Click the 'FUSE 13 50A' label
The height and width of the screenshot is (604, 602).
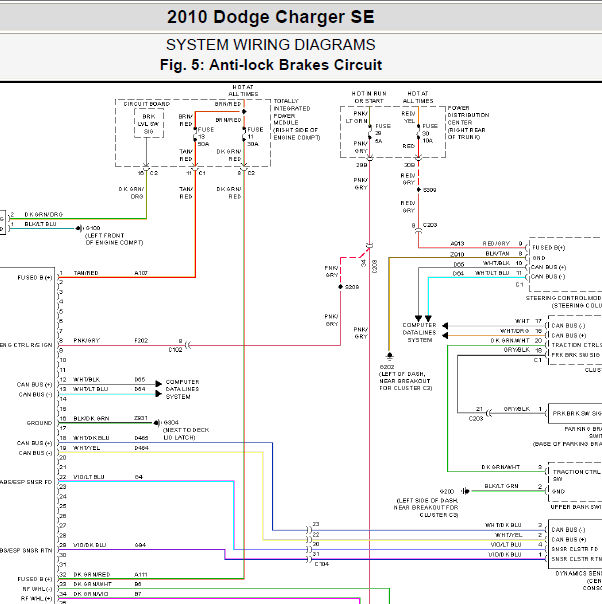click(x=206, y=137)
